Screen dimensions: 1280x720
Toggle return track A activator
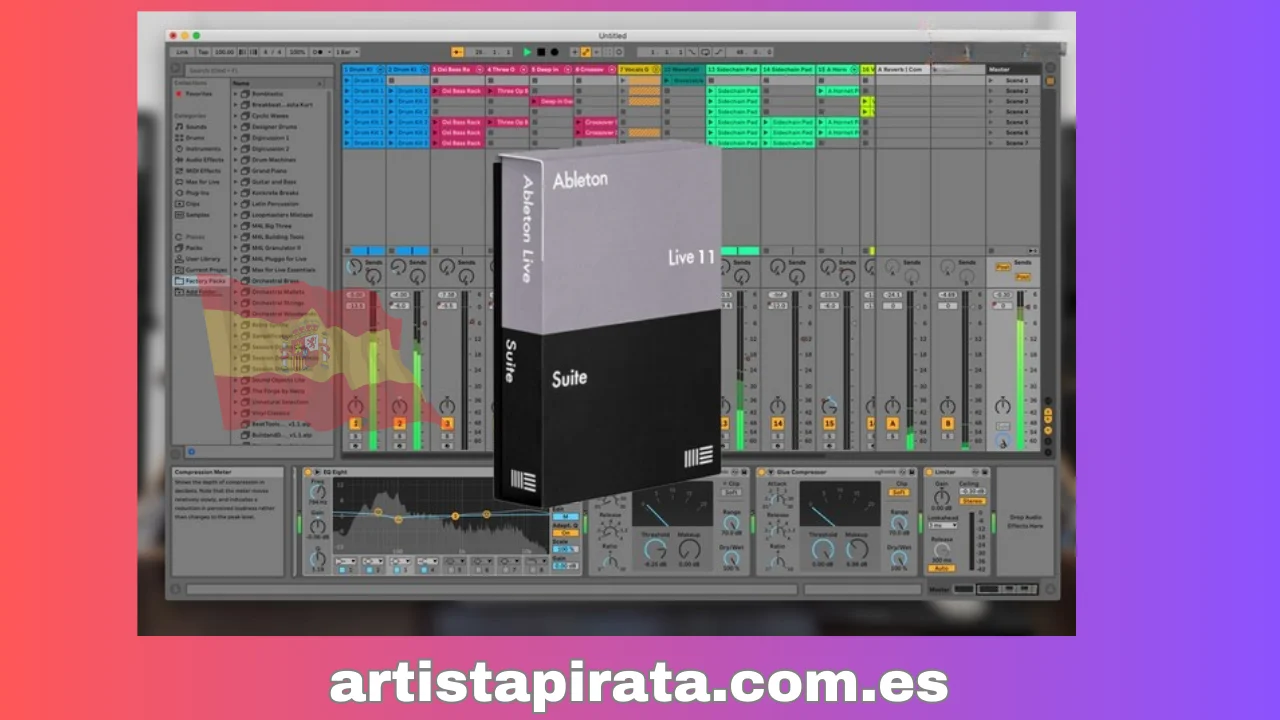[x=893, y=423]
